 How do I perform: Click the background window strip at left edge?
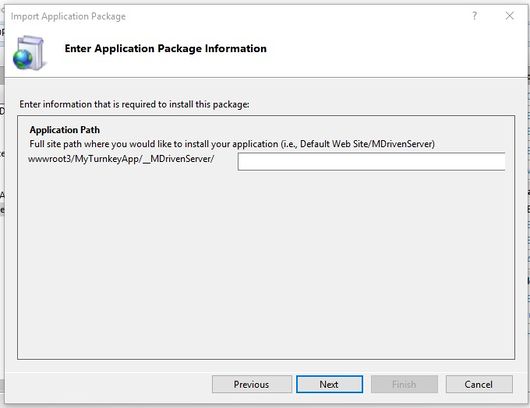tap(2, 203)
